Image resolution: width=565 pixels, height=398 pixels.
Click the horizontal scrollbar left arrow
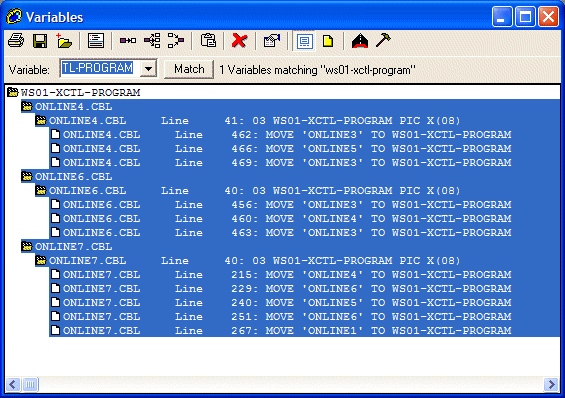tap(13, 384)
